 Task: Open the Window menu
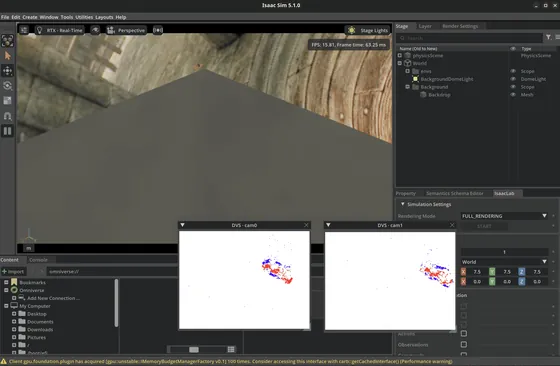tap(49, 17)
